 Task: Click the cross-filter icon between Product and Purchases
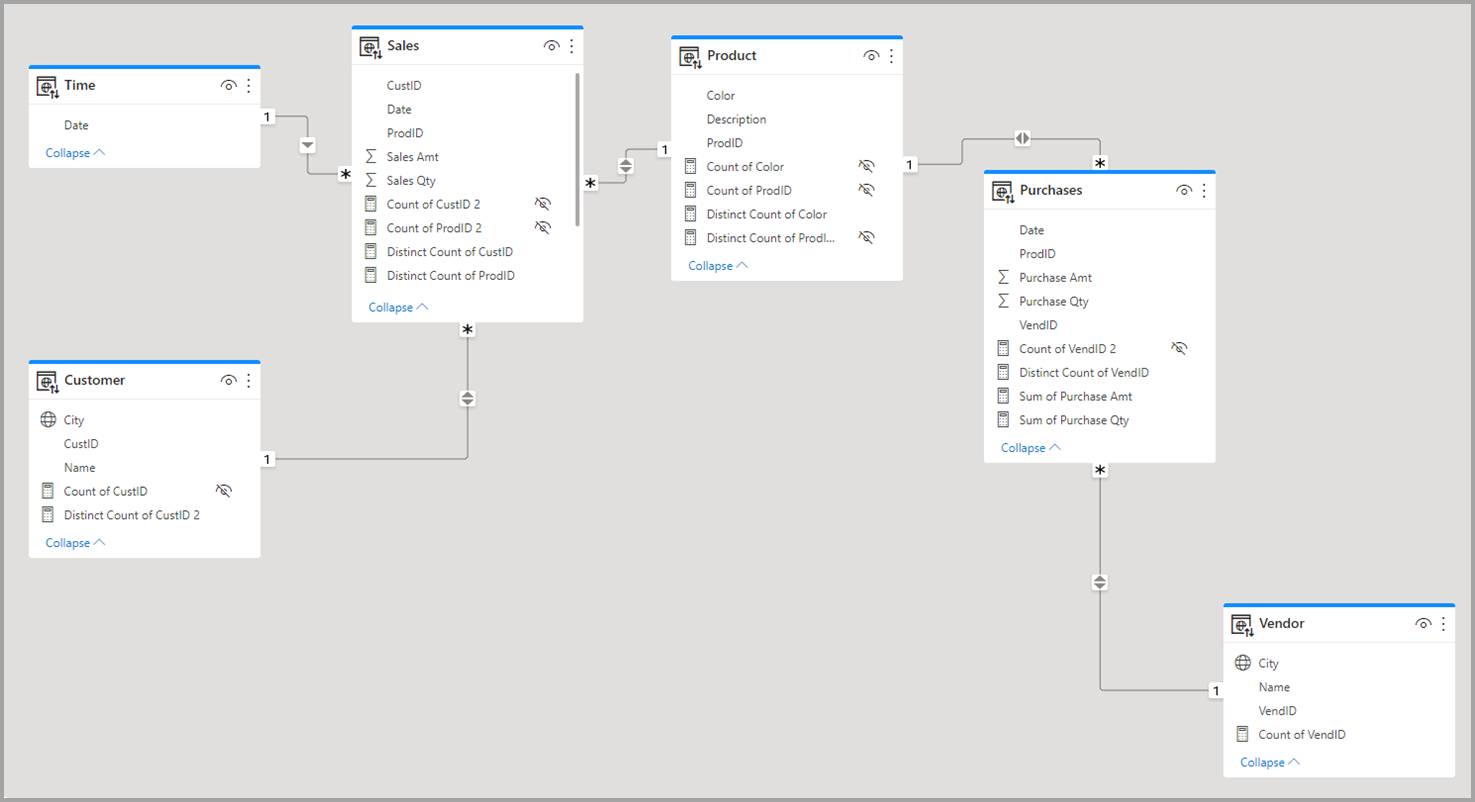pyautogui.click(x=1022, y=139)
